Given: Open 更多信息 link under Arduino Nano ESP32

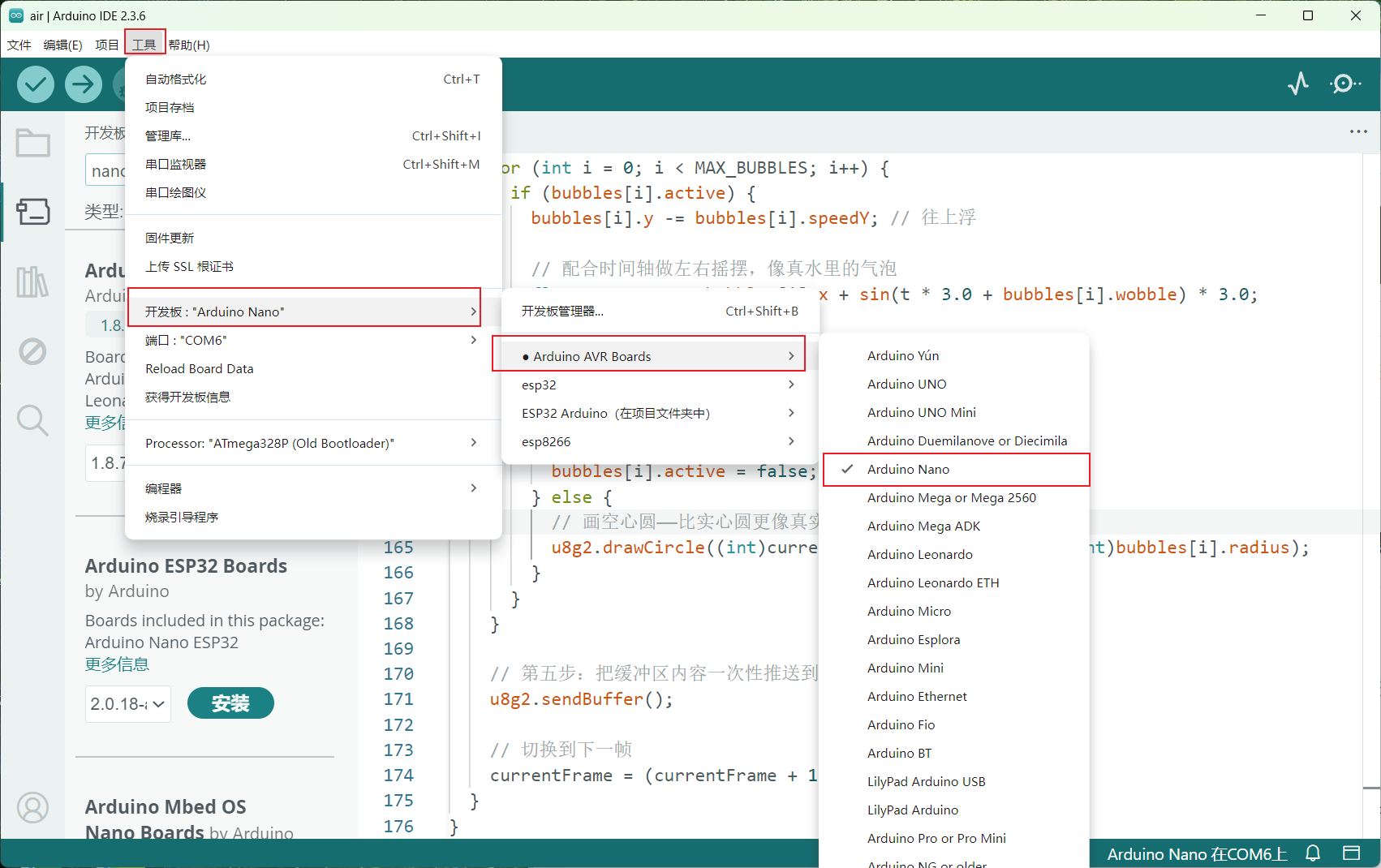Looking at the screenshot, I should click(117, 664).
